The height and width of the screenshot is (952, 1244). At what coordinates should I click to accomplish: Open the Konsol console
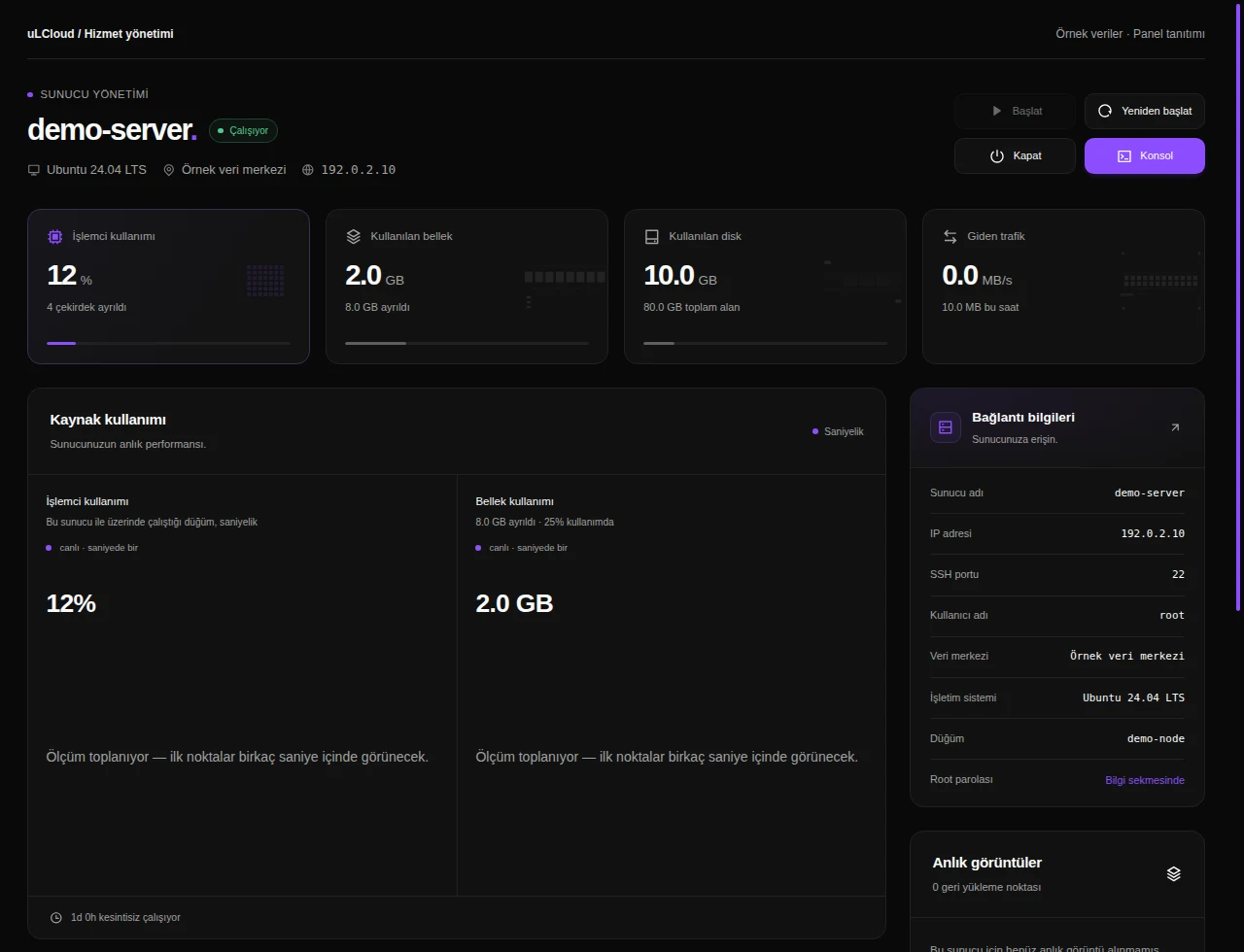[1145, 155]
